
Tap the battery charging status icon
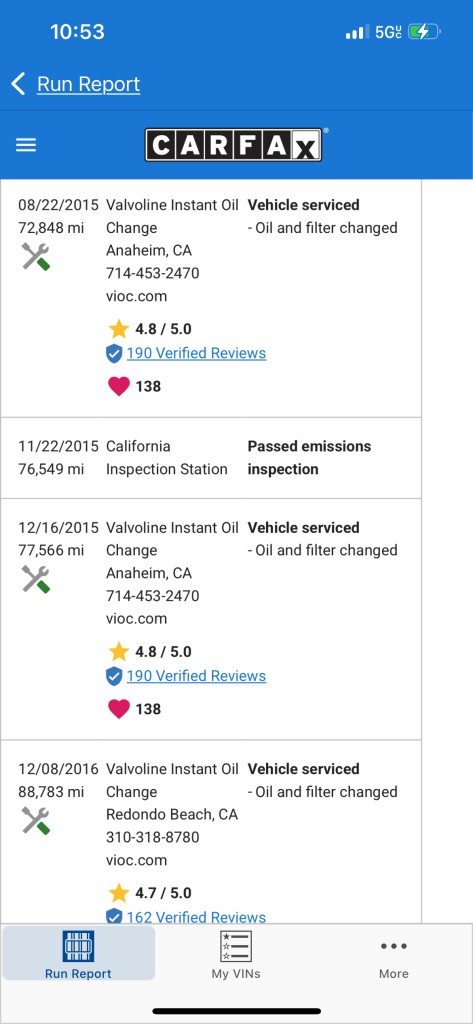click(x=425, y=31)
